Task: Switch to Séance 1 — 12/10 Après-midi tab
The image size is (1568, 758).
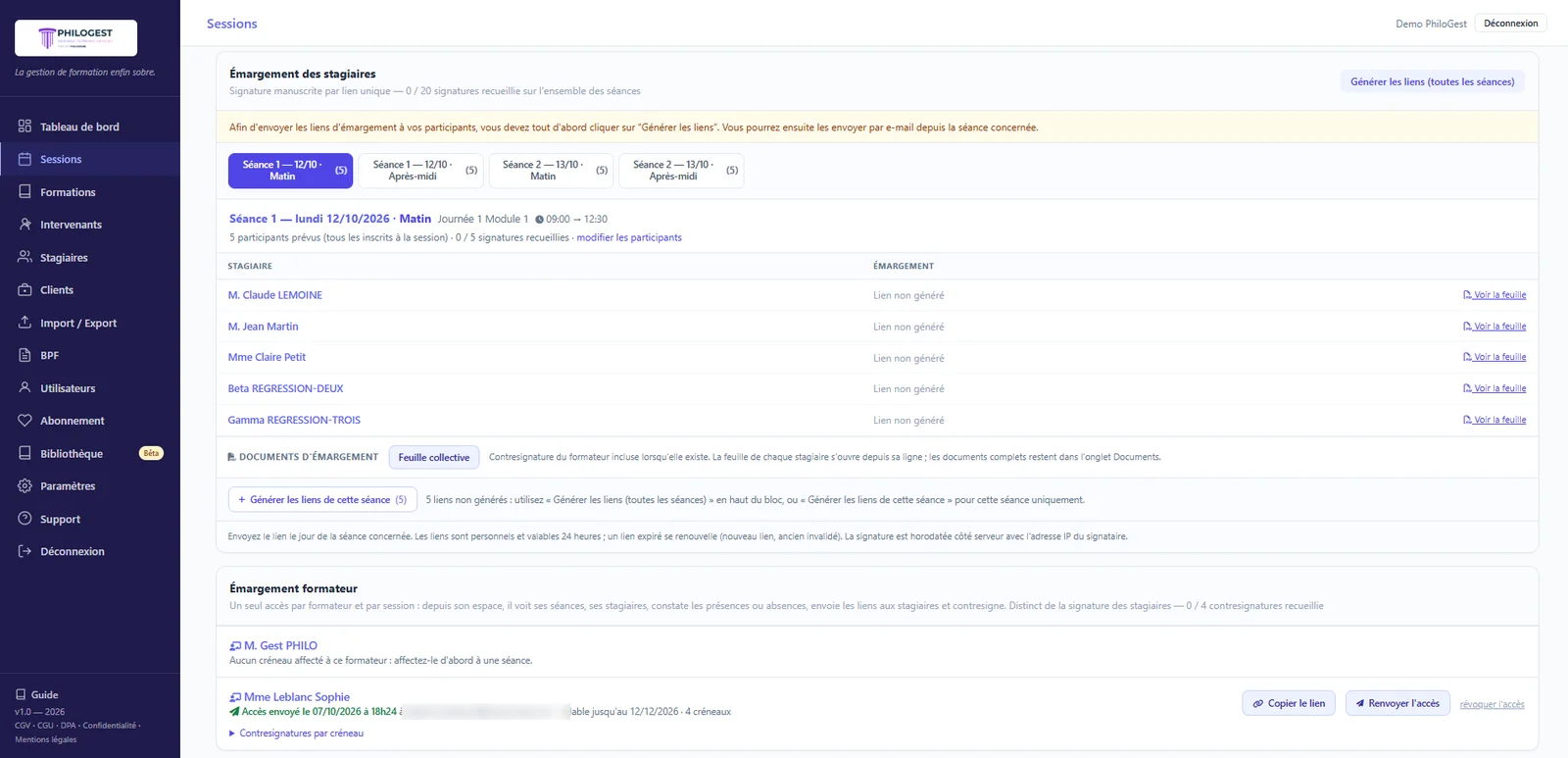Action: 421,171
